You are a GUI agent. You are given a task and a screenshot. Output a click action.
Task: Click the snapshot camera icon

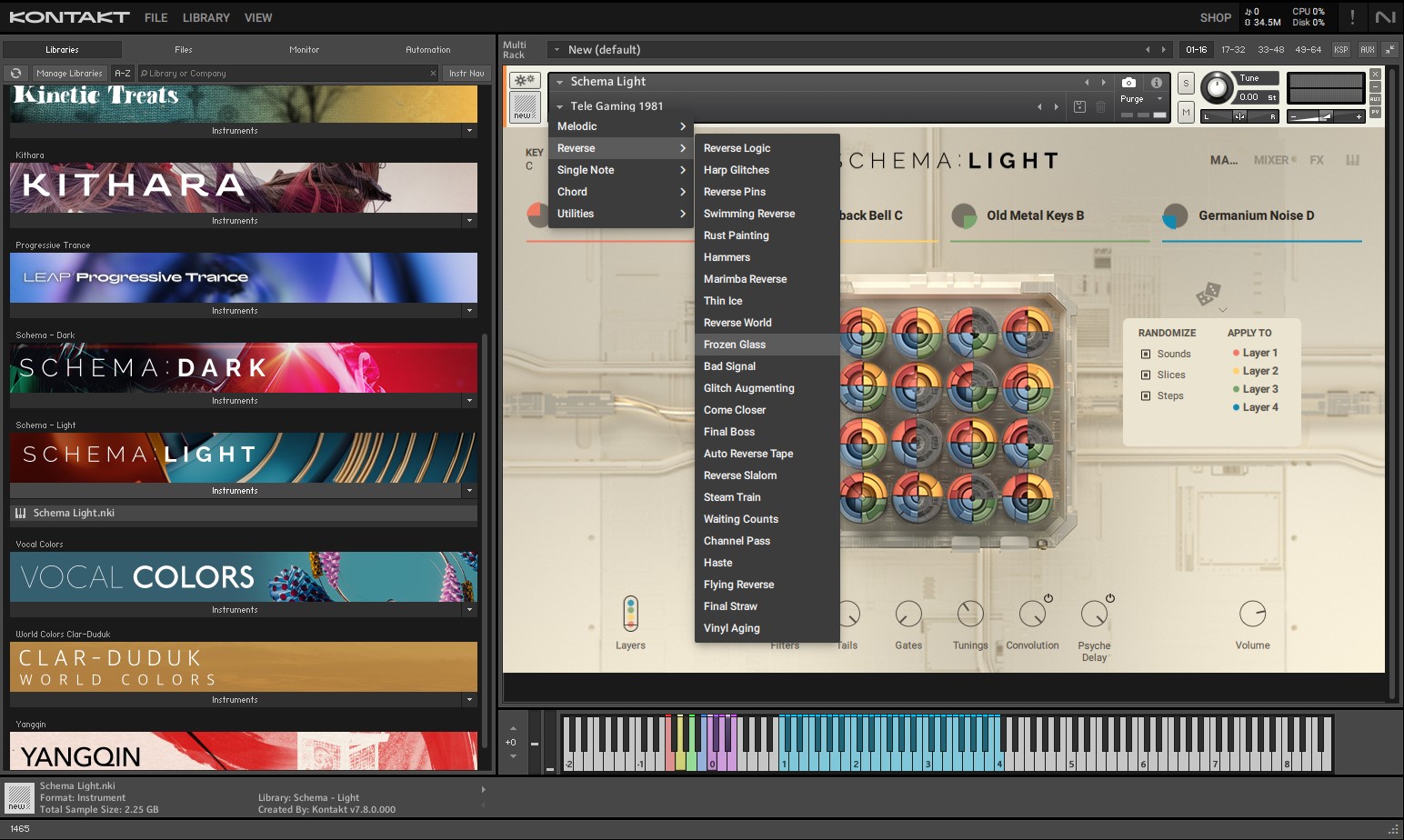[x=1128, y=82]
